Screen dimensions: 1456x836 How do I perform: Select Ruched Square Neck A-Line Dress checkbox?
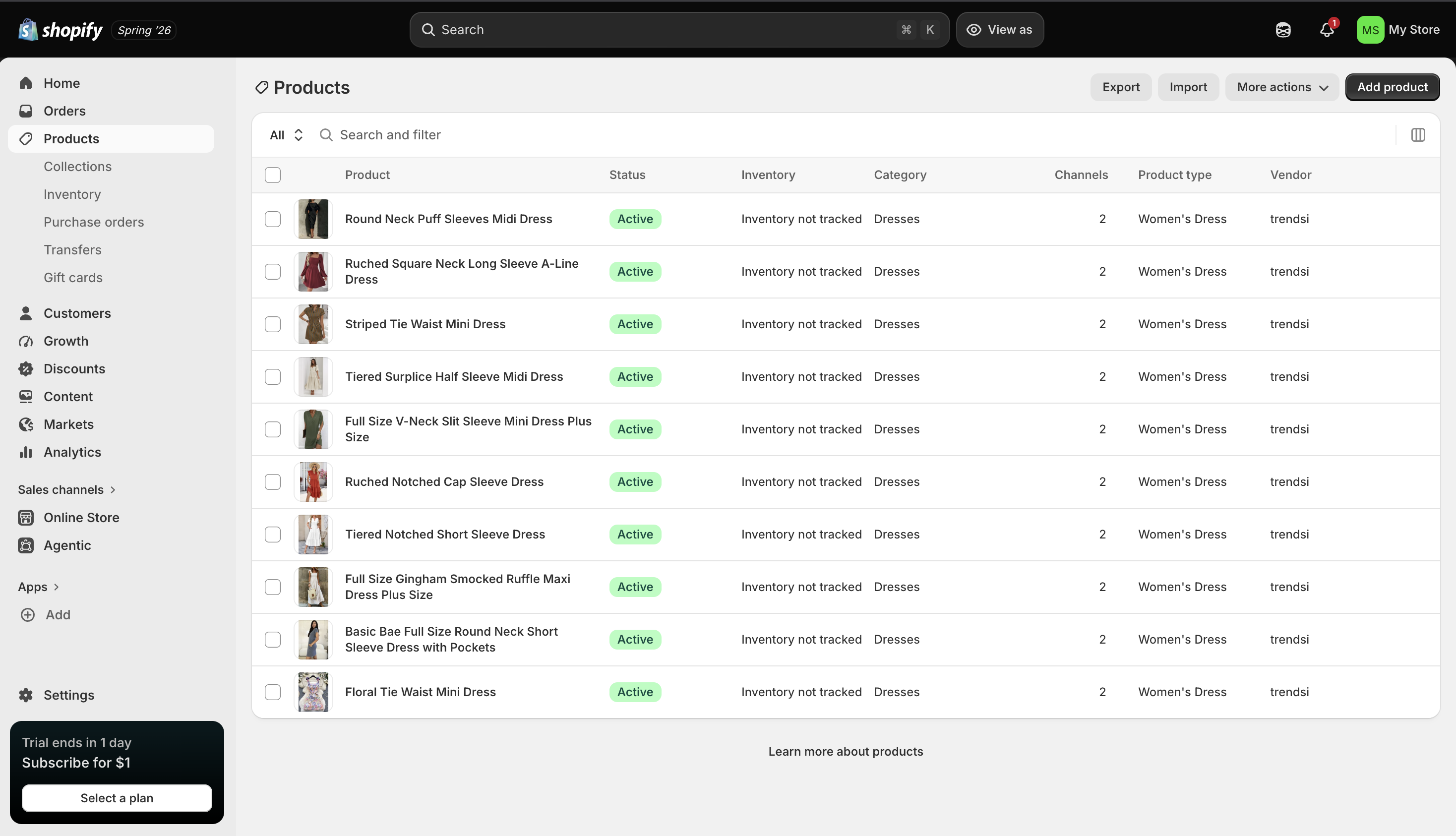click(x=273, y=272)
